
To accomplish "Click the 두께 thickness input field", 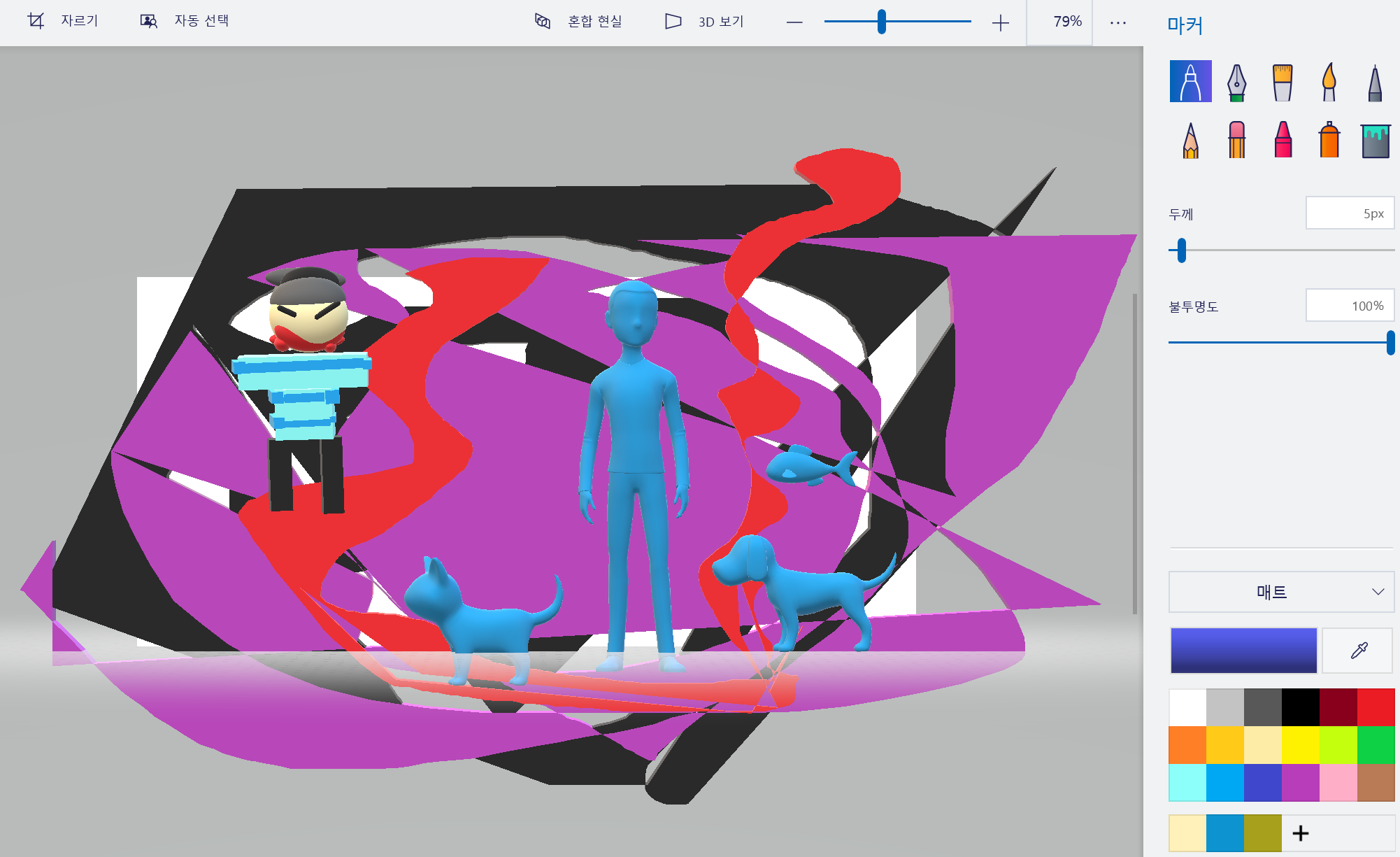I will point(1350,213).
